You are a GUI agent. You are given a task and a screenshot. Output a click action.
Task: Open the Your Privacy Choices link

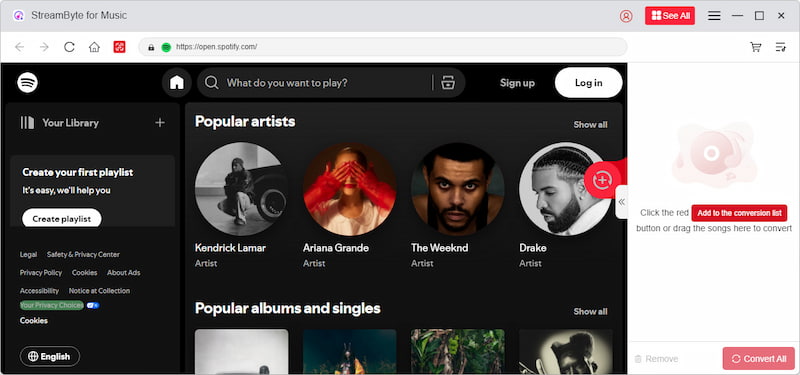(52, 305)
